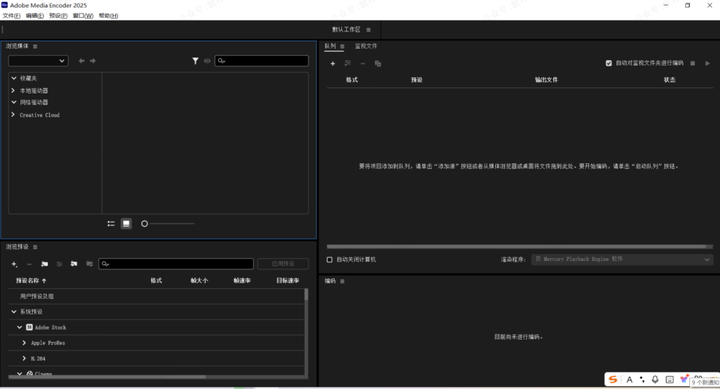Collapse the 系统预设 preset group
The image size is (720, 389).
point(14,312)
